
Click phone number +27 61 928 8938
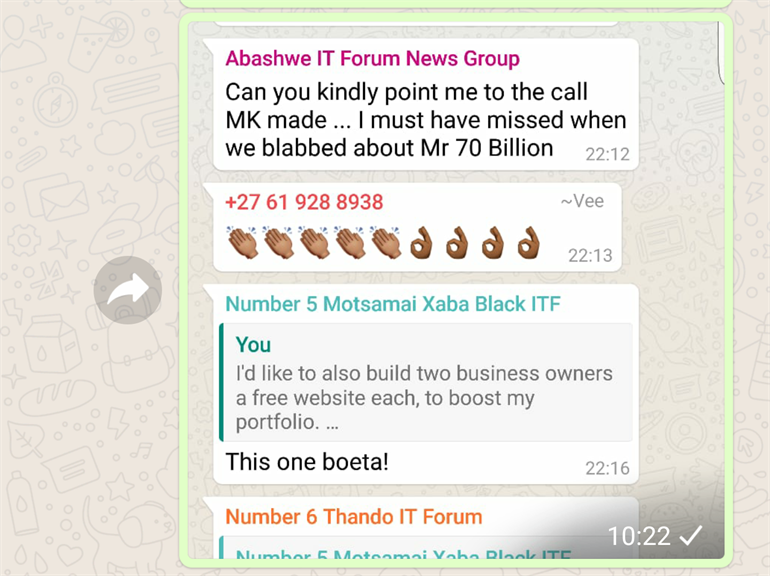(304, 202)
